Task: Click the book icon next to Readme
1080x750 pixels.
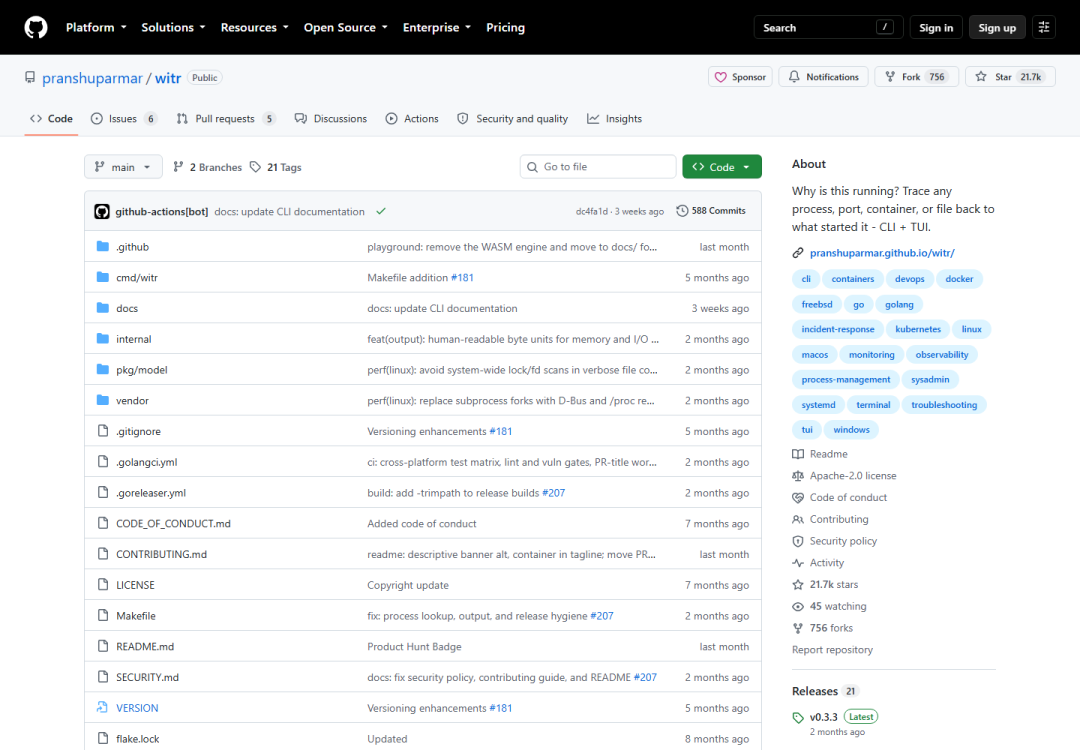Action: (x=798, y=454)
